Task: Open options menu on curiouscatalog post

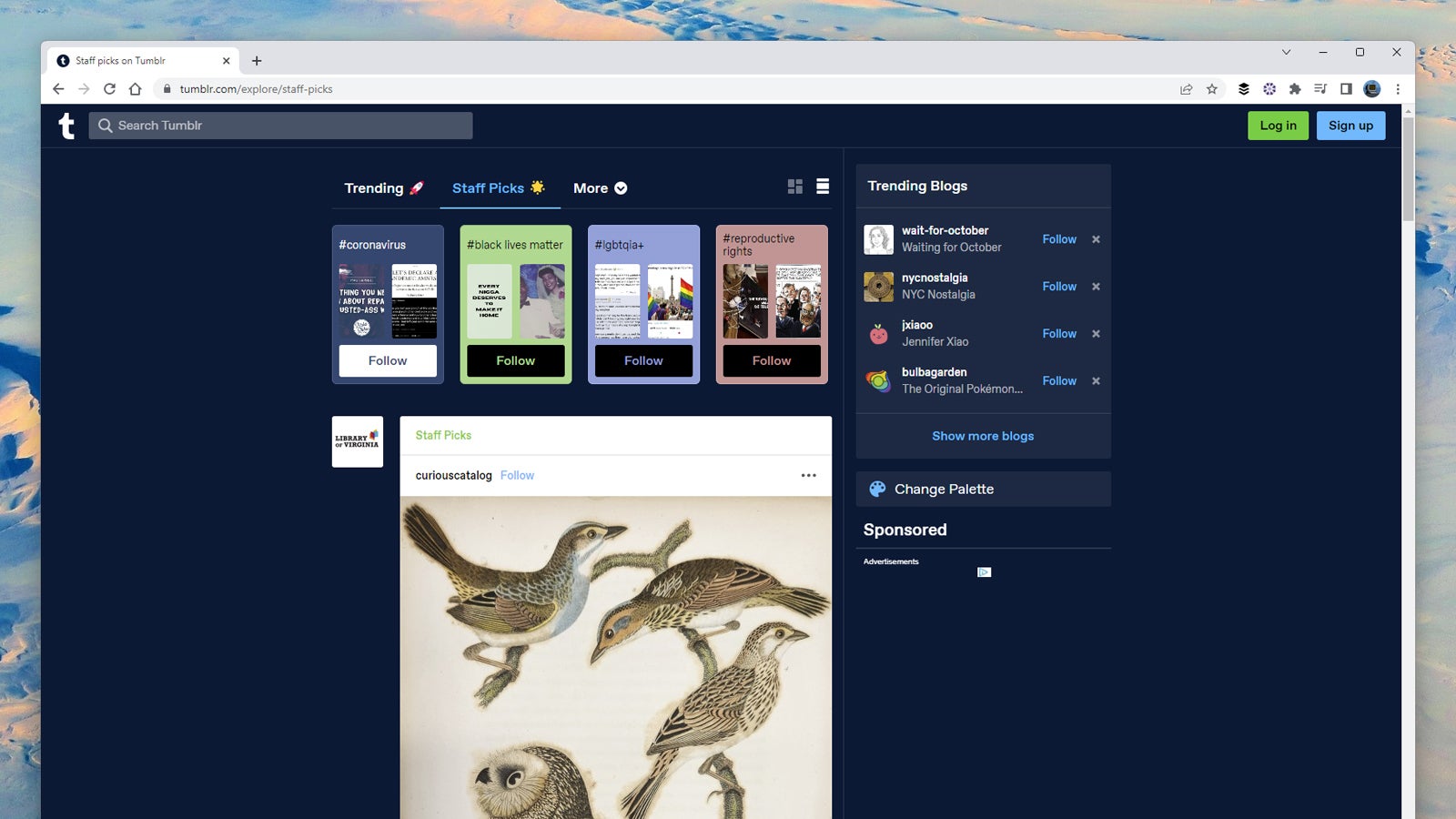Action: click(808, 475)
